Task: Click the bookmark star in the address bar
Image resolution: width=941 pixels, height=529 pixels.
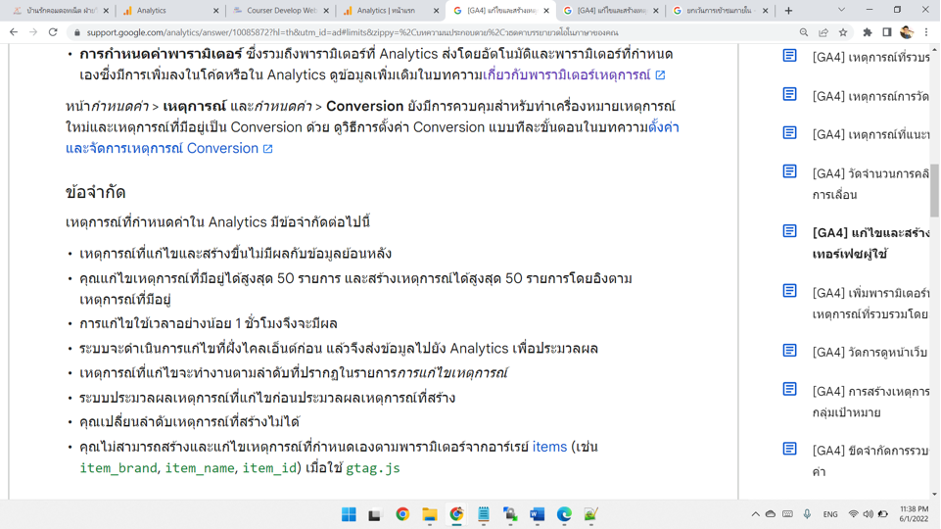Action: (842, 32)
